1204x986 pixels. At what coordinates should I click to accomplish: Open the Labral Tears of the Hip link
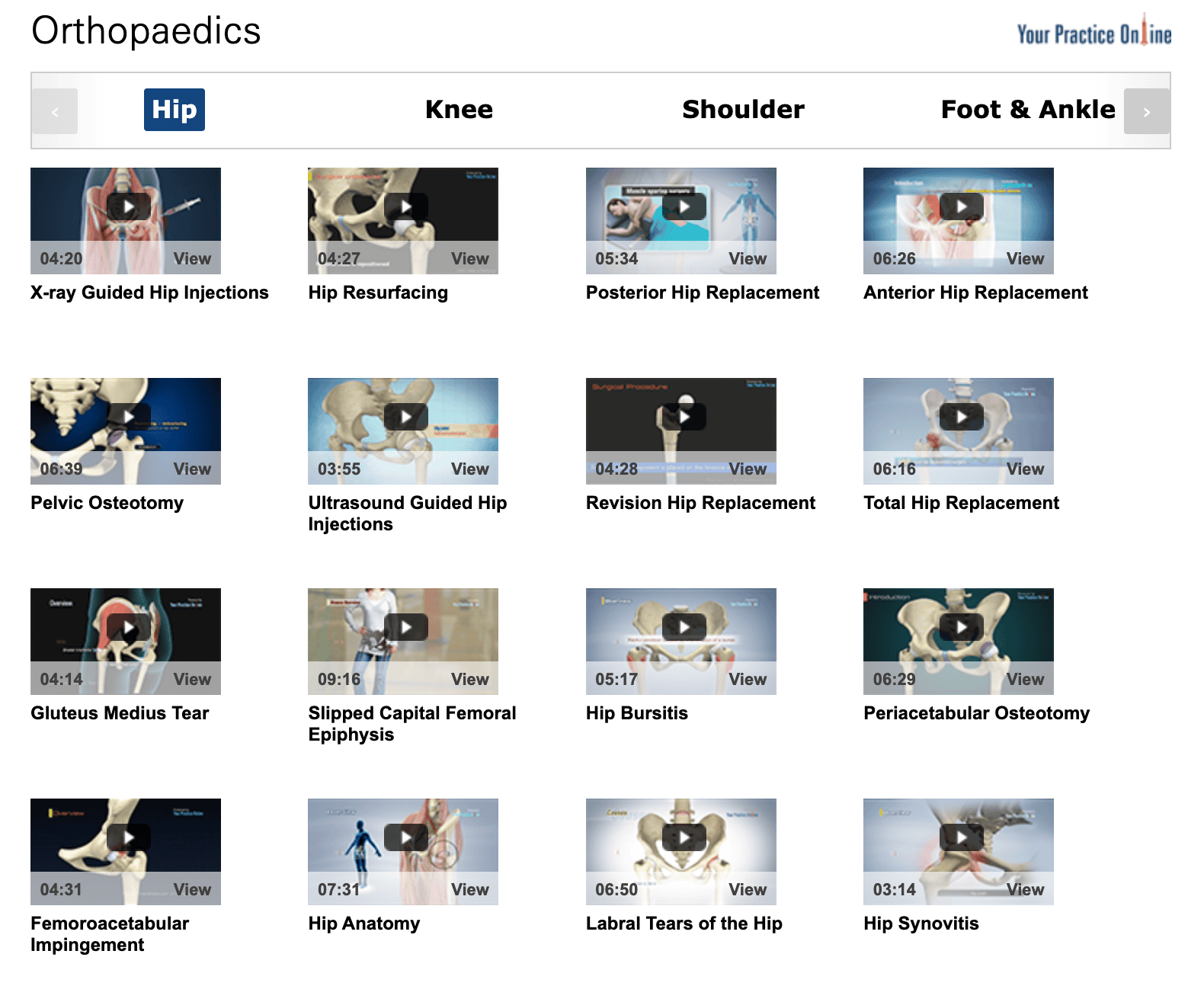(x=684, y=924)
